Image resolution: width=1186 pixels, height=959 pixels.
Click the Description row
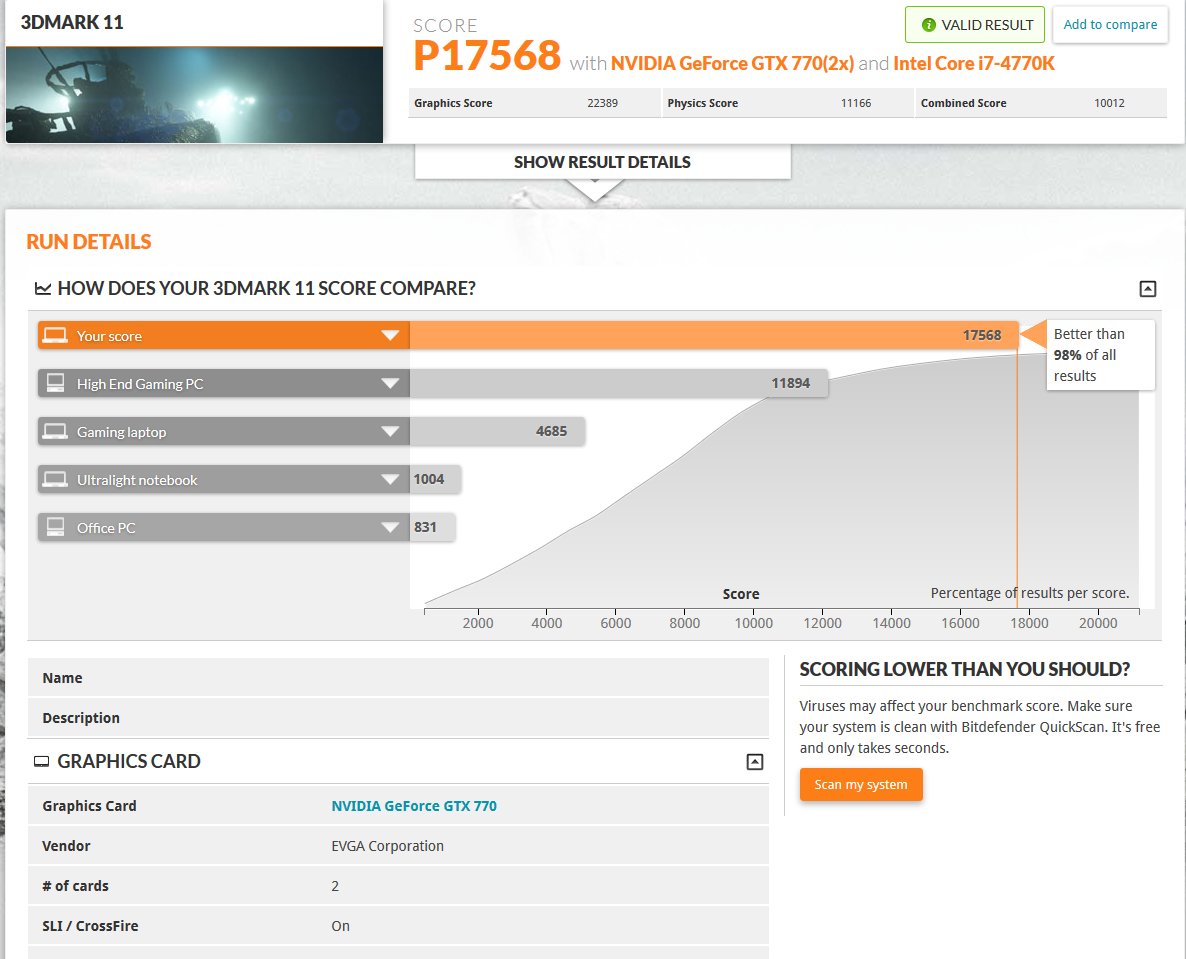(x=398, y=718)
